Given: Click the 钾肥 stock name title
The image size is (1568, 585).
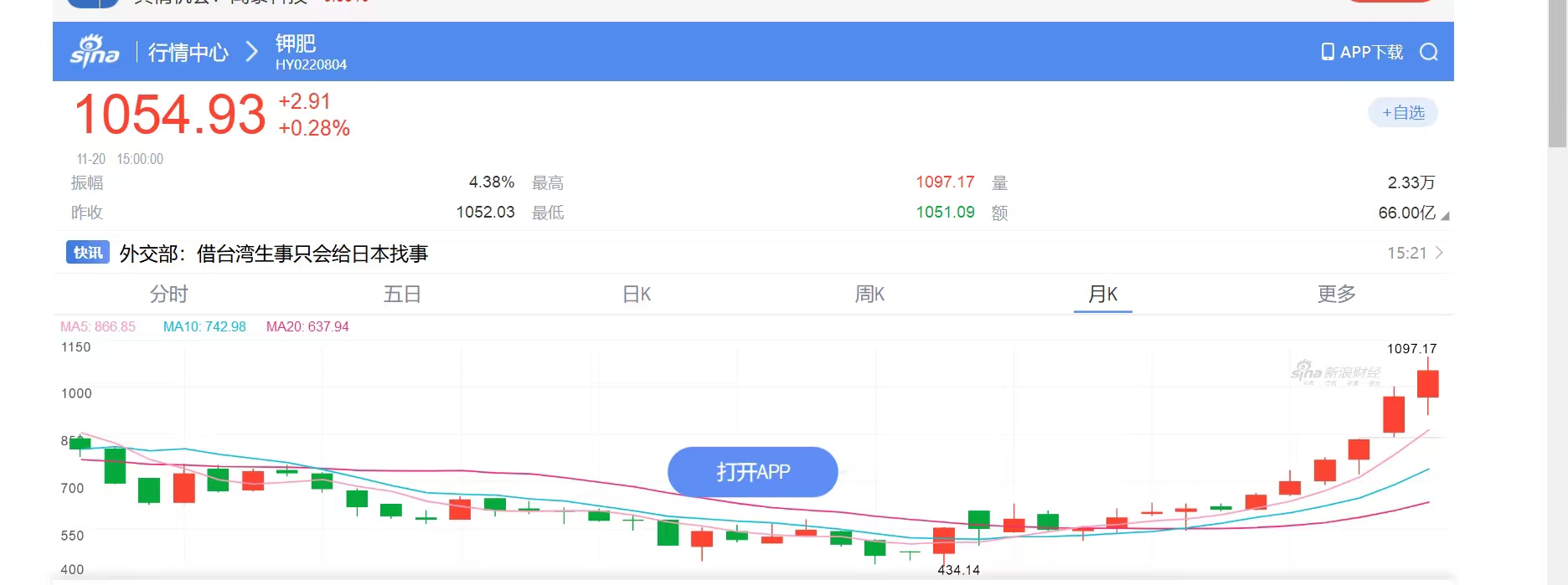Looking at the screenshot, I should pos(296,44).
